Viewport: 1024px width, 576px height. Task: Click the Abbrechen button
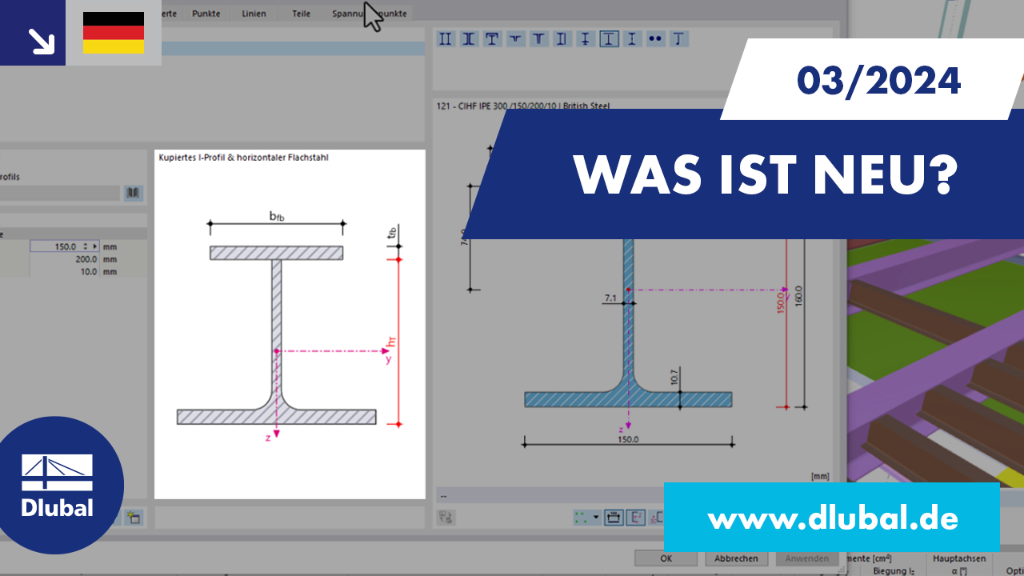tap(736, 558)
